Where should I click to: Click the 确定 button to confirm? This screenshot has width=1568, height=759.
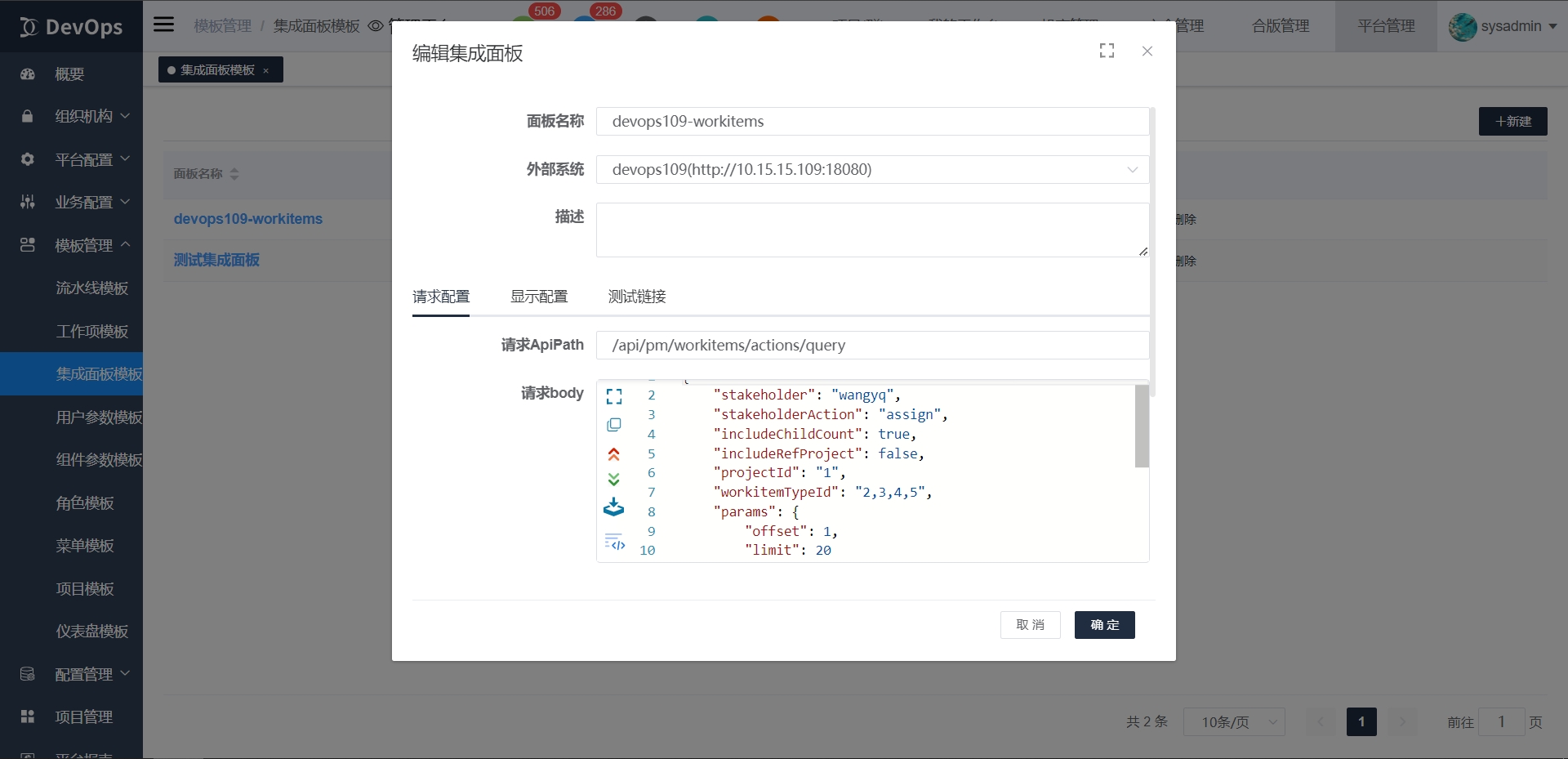[1104, 625]
